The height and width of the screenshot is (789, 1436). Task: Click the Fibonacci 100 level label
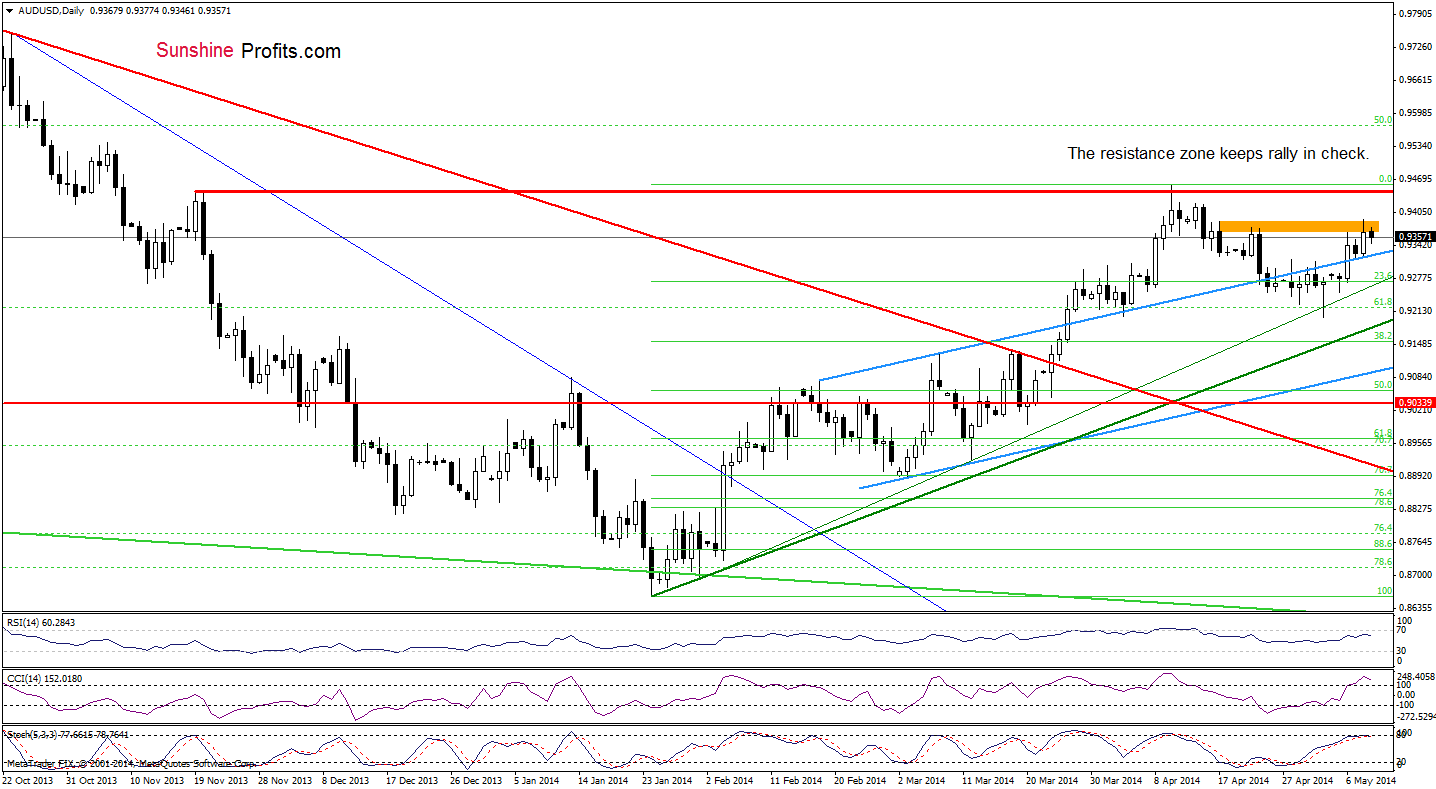coord(1385,591)
